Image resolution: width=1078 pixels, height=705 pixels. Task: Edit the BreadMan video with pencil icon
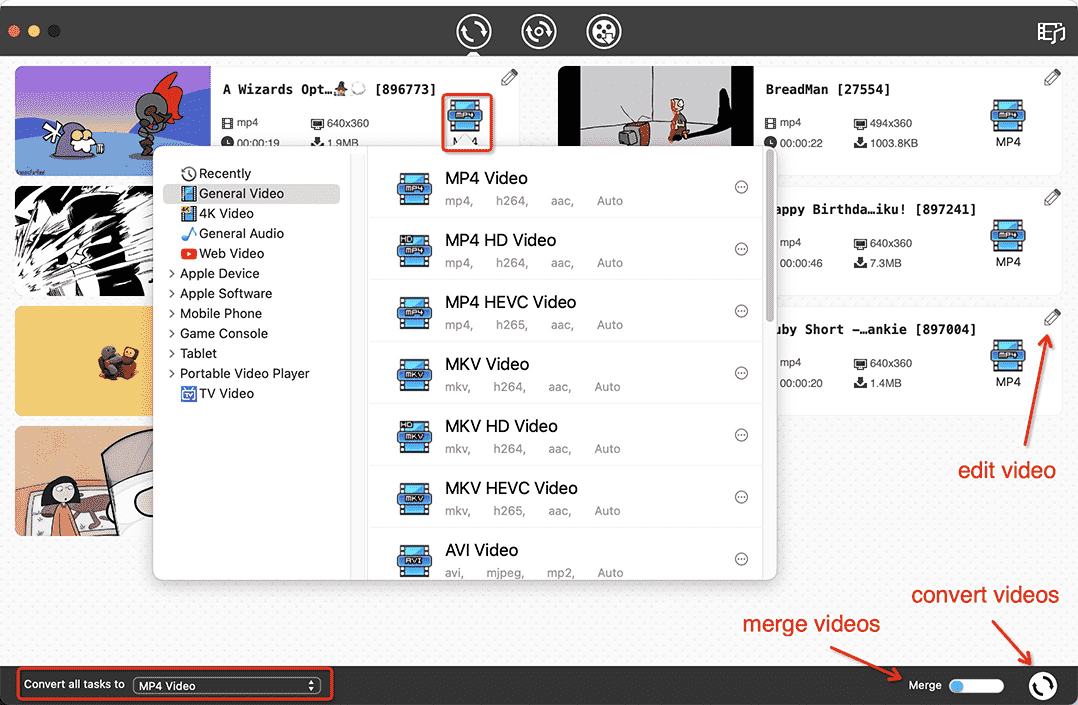[1052, 78]
